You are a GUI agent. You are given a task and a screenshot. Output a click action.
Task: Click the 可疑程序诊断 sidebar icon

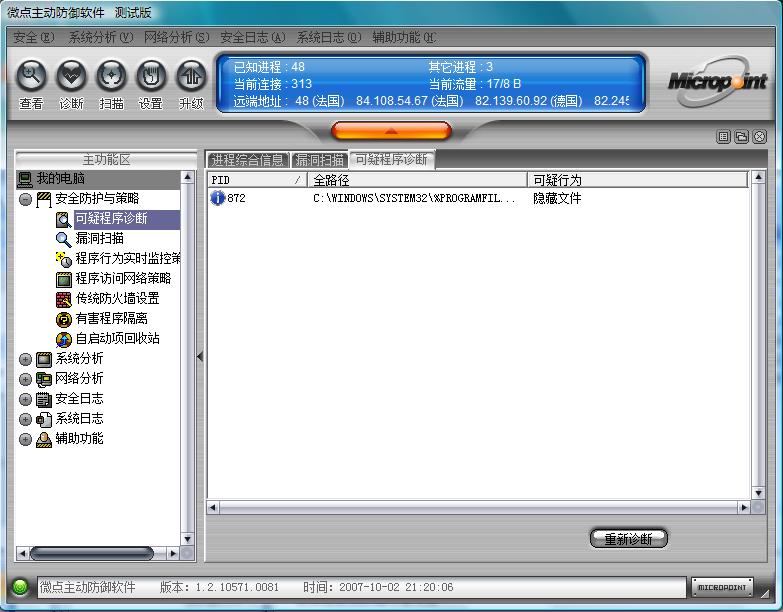pyautogui.click(x=63, y=219)
